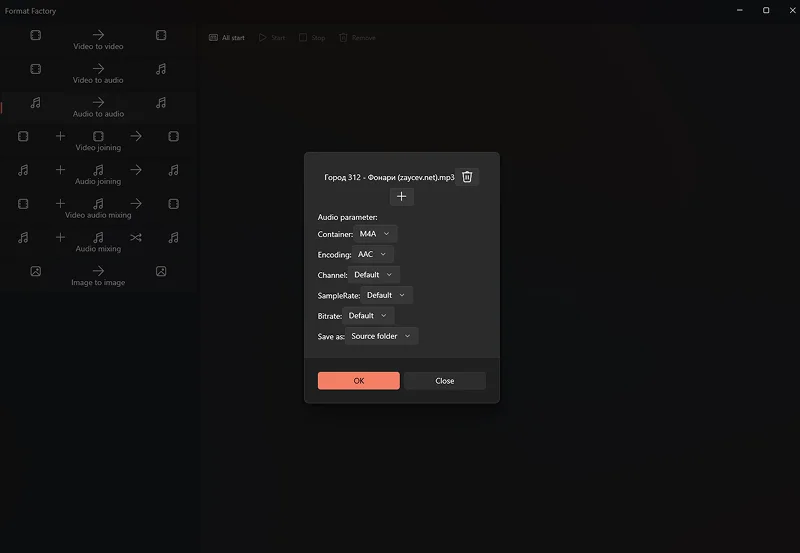Click arrow icon in Video audio mixing row

(136, 204)
